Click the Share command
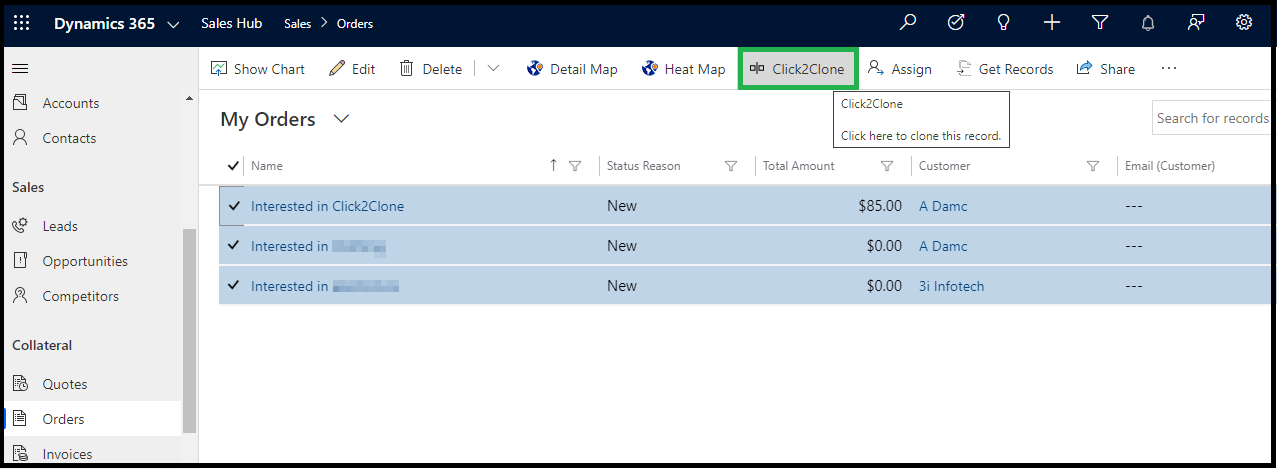 tap(1105, 69)
